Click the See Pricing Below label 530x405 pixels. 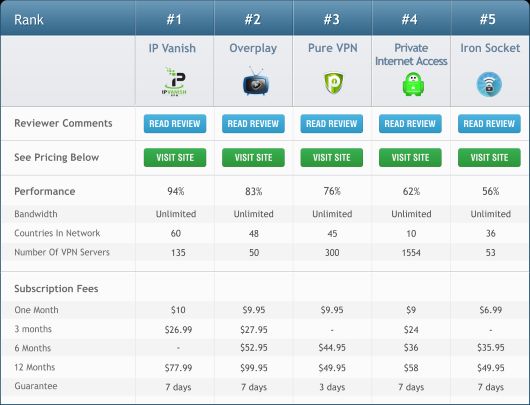56,158
